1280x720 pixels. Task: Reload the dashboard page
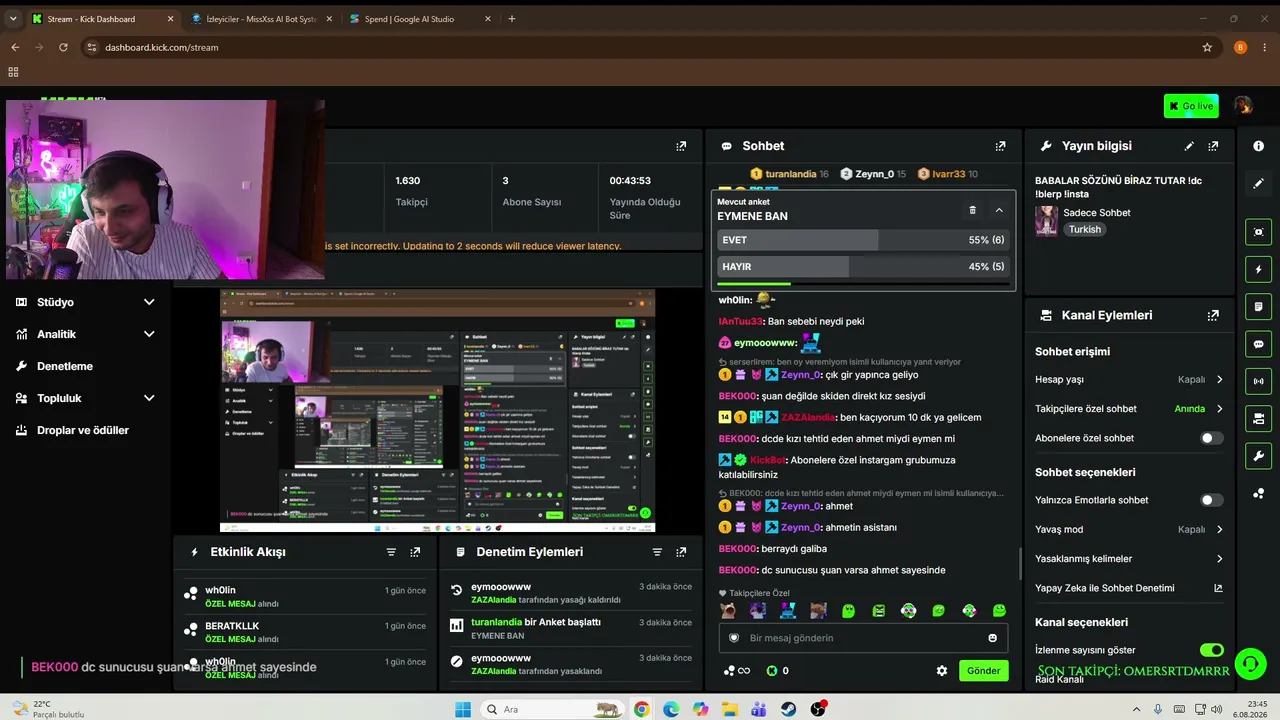63,47
